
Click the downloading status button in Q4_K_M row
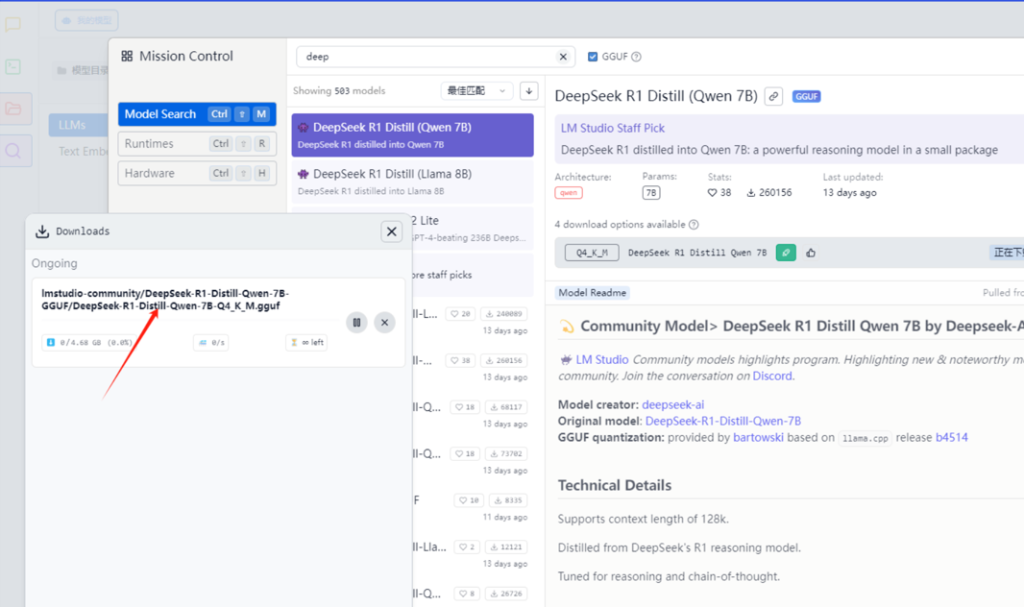coord(1008,253)
